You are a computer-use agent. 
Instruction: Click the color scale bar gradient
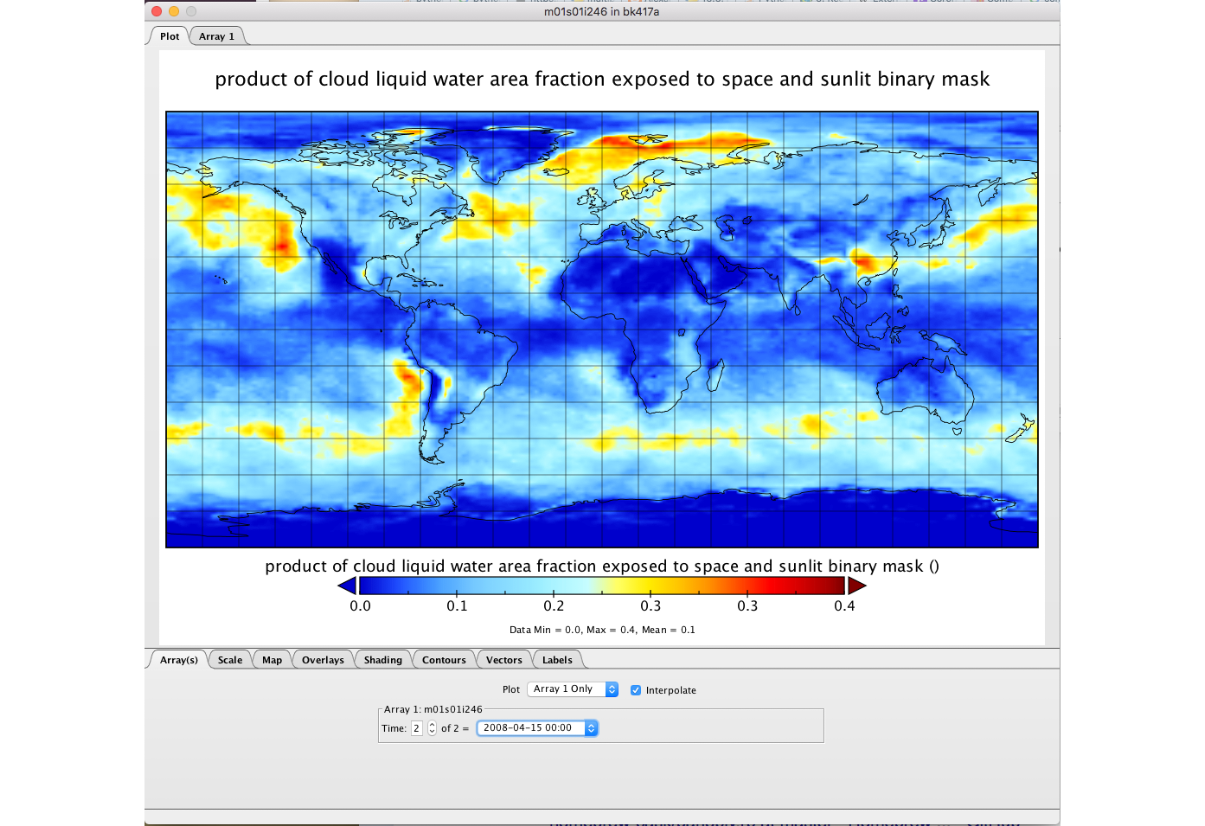pyautogui.click(x=602, y=586)
